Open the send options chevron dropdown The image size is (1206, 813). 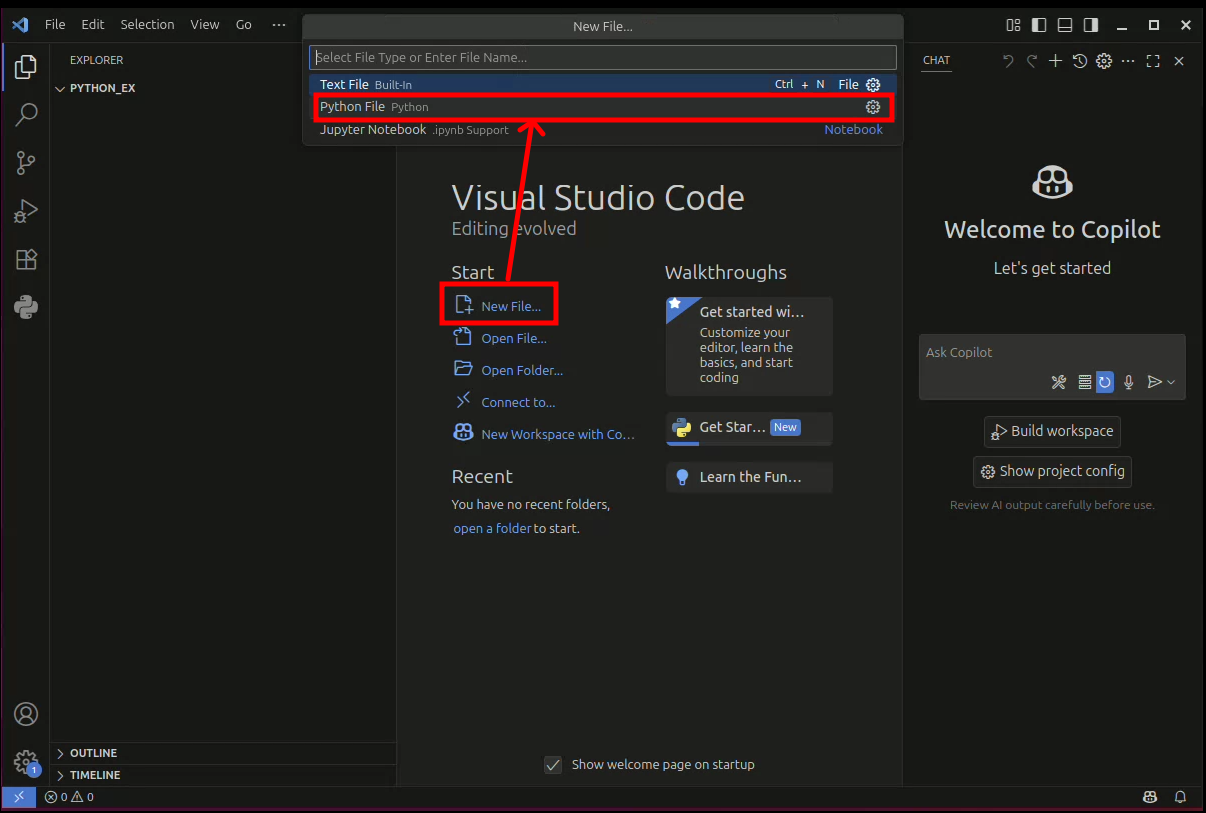[1171, 382]
